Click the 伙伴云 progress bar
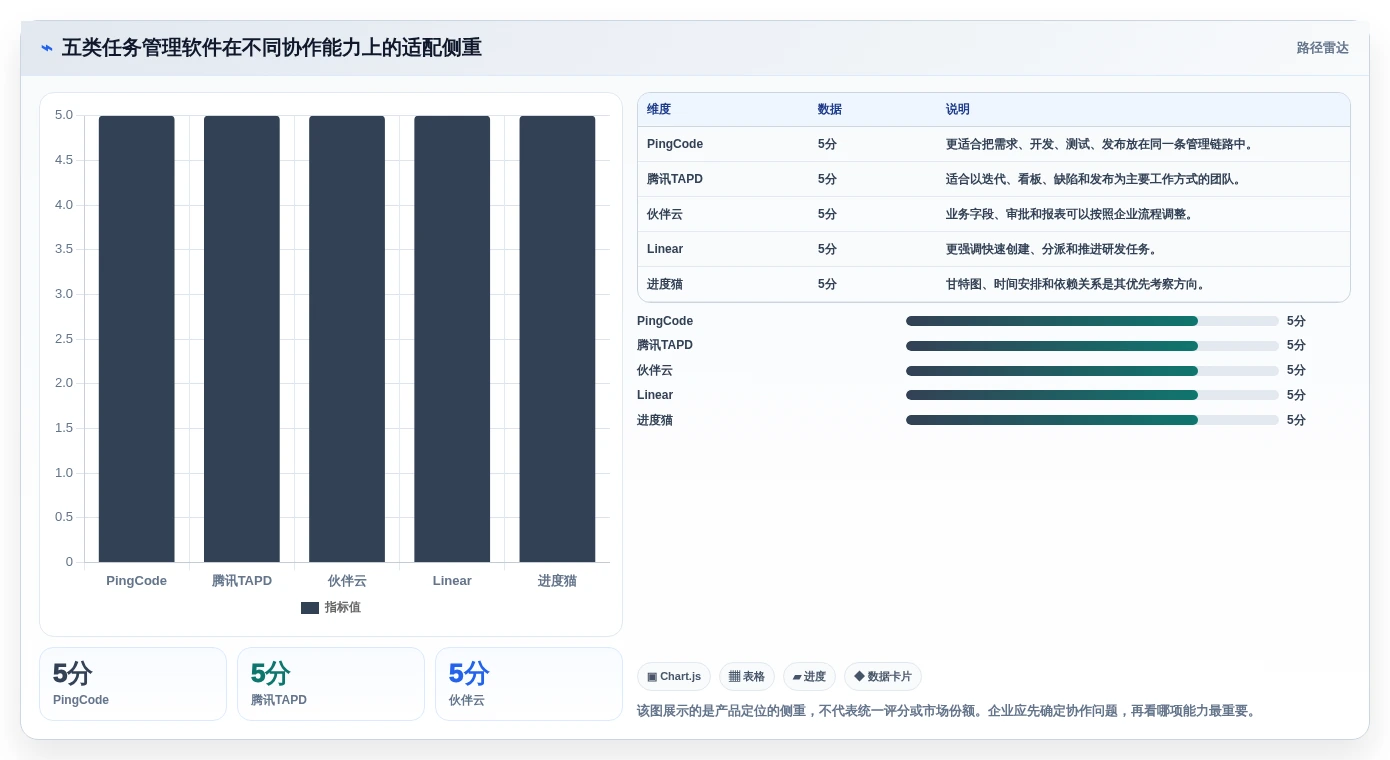The height and width of the screenshot is (760, 1390). pyautogui.click(x=1092, y=371)
